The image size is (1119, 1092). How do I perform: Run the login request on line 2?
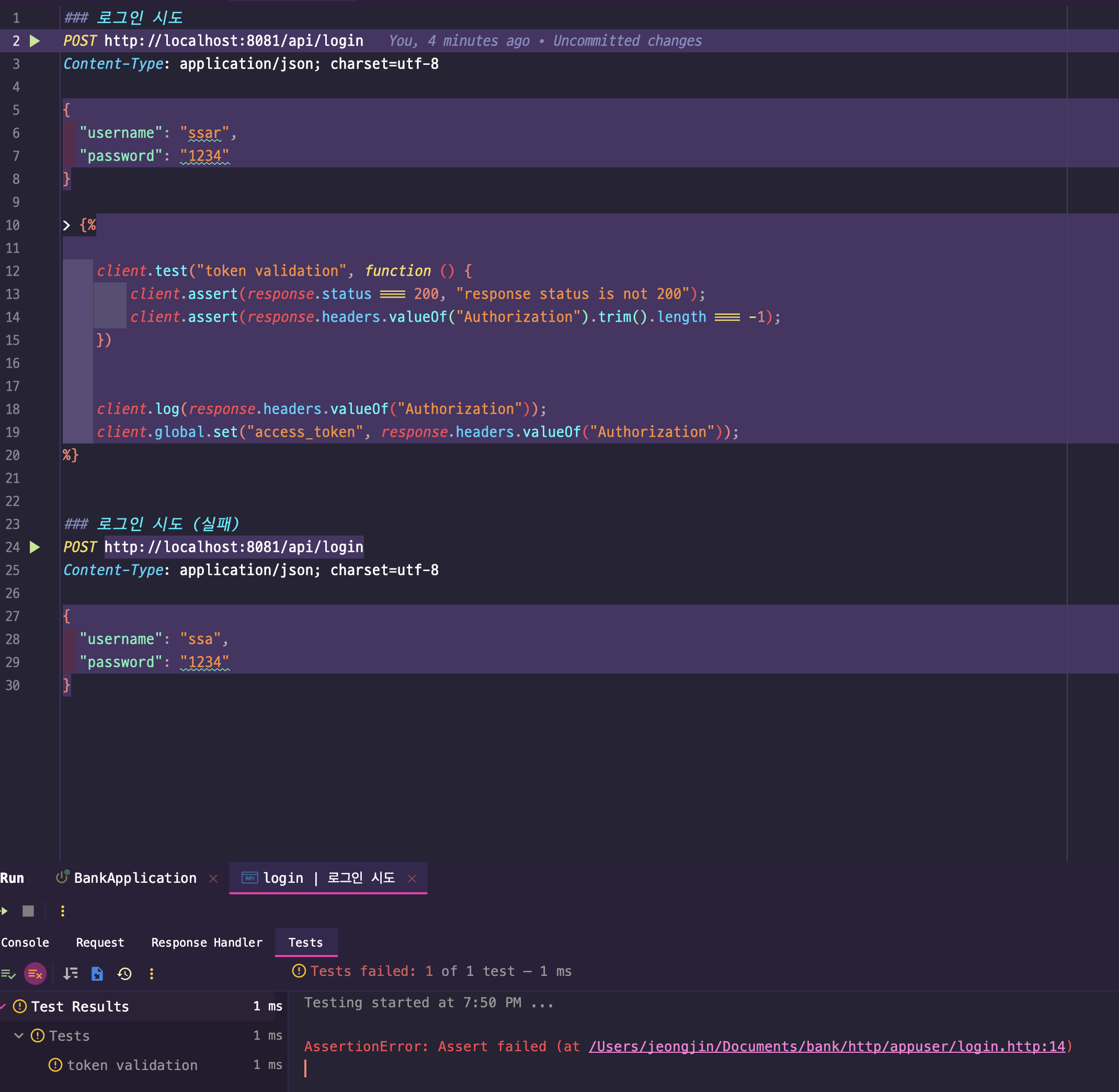point(35,41)
